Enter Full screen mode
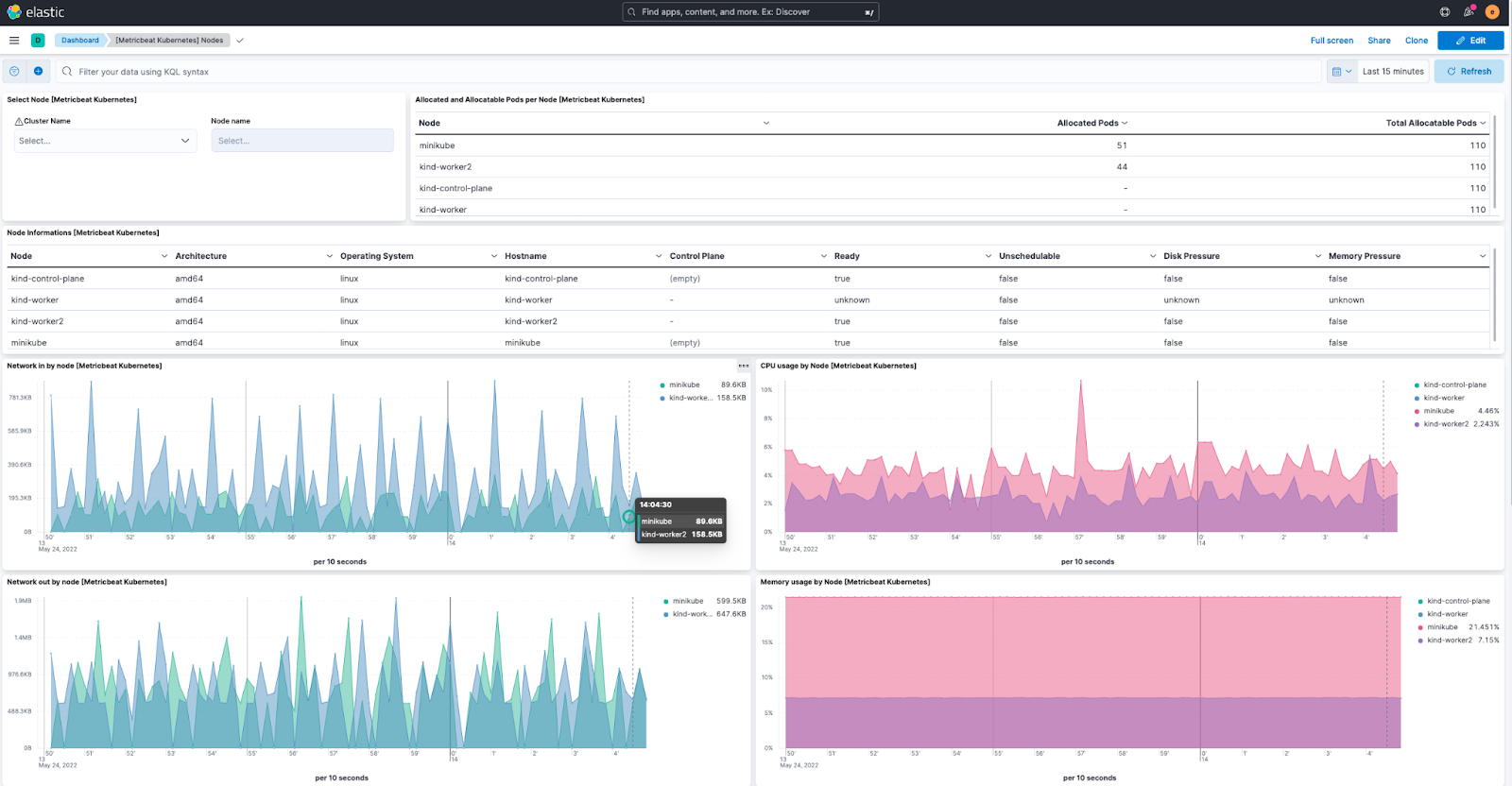 pyautogui.click(x=1332, y=41)
